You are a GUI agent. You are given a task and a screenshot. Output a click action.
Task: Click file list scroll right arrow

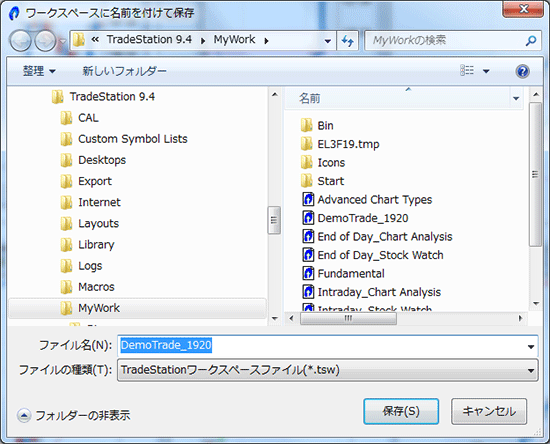coord(521,318)
